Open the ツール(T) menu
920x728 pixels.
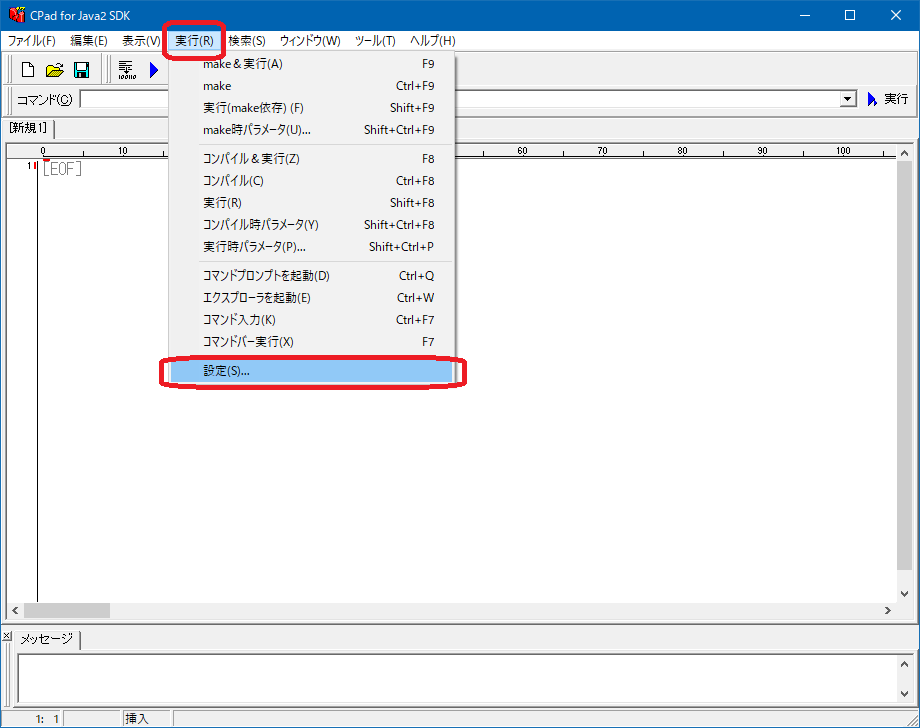375,40
